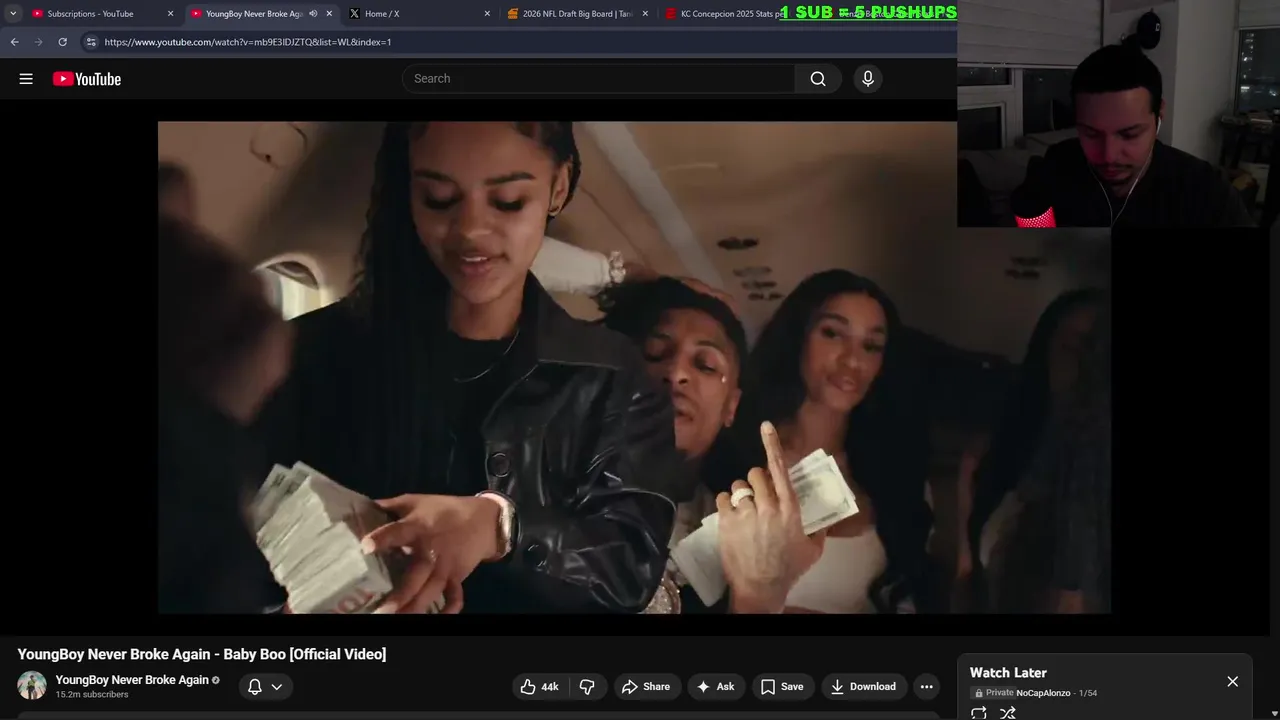Click the YouTube search input field
This screenshot has height=720, width=1280.
pyautogui.click(x=598, y=79)
